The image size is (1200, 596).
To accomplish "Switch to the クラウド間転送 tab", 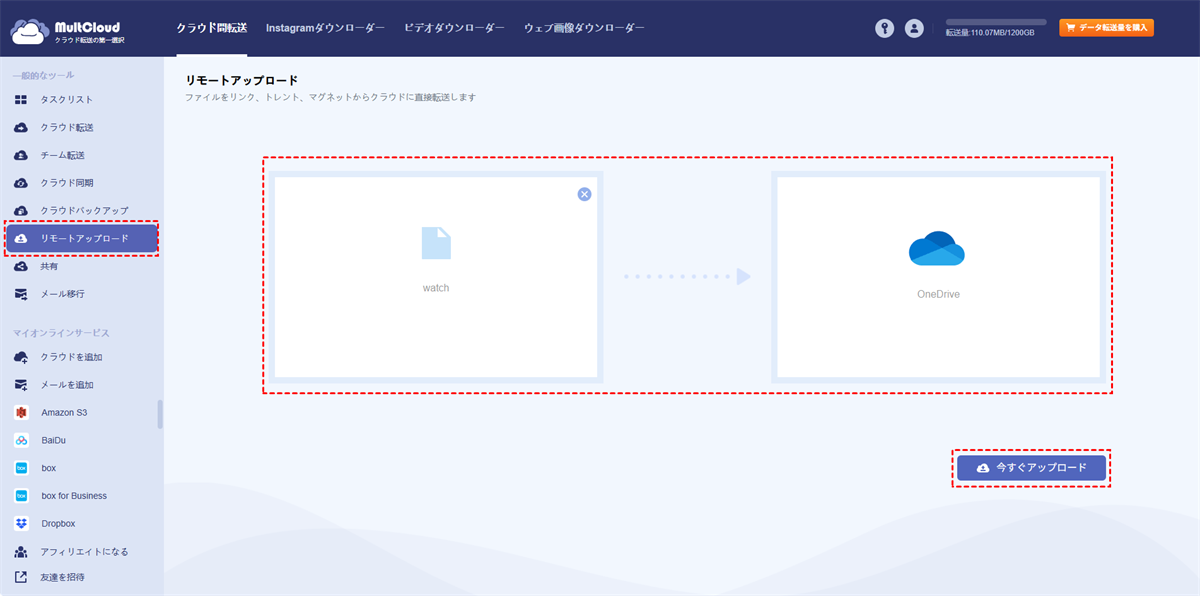I will [x=211, y=29].
